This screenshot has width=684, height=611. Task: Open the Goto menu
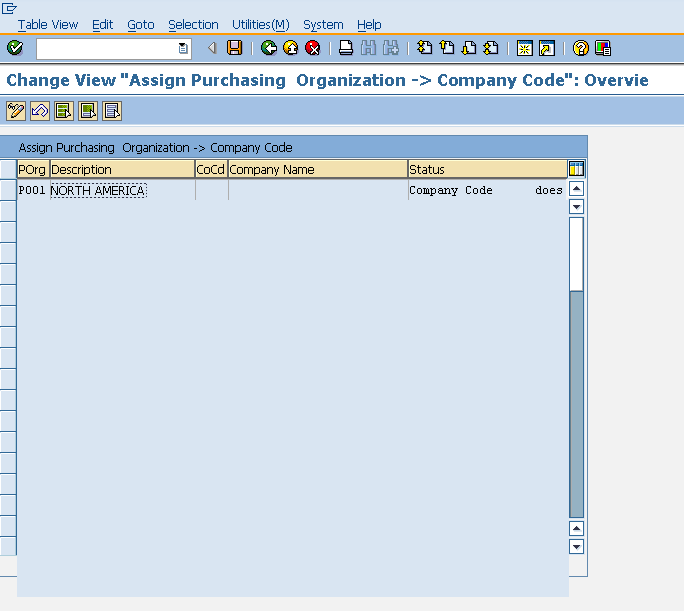(x=141, y=25)
